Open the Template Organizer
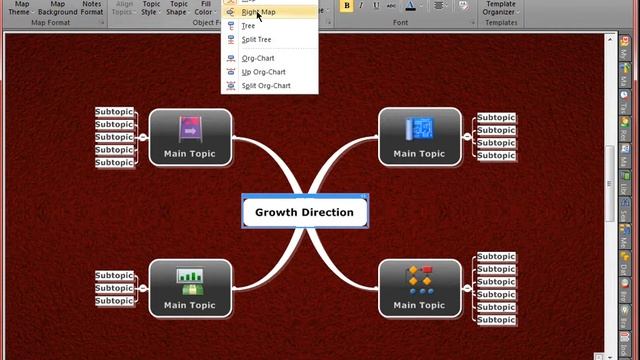The height and width of the screenshot is (360, 640). pos(501,8)
